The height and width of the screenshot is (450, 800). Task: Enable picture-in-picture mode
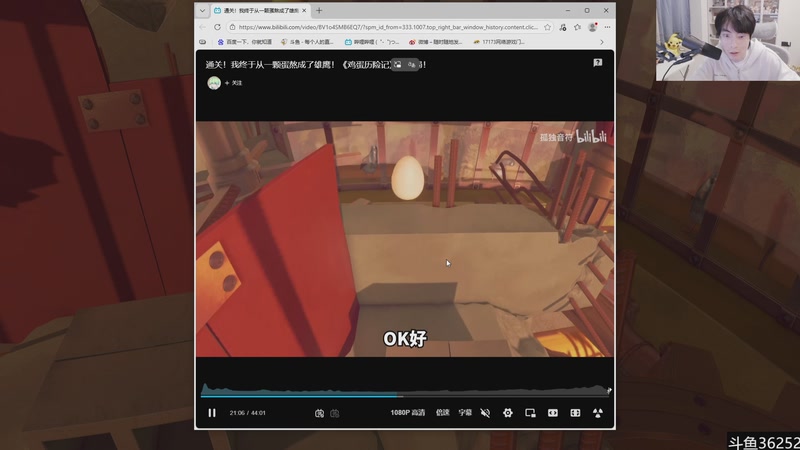click(530, 413)
